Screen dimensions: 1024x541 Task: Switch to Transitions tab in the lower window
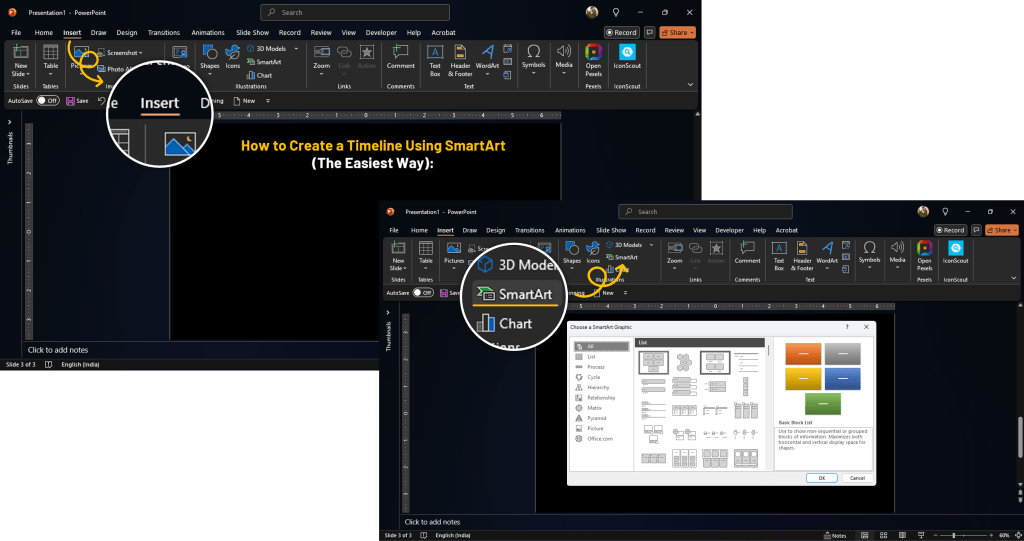[x=530, y=230]
